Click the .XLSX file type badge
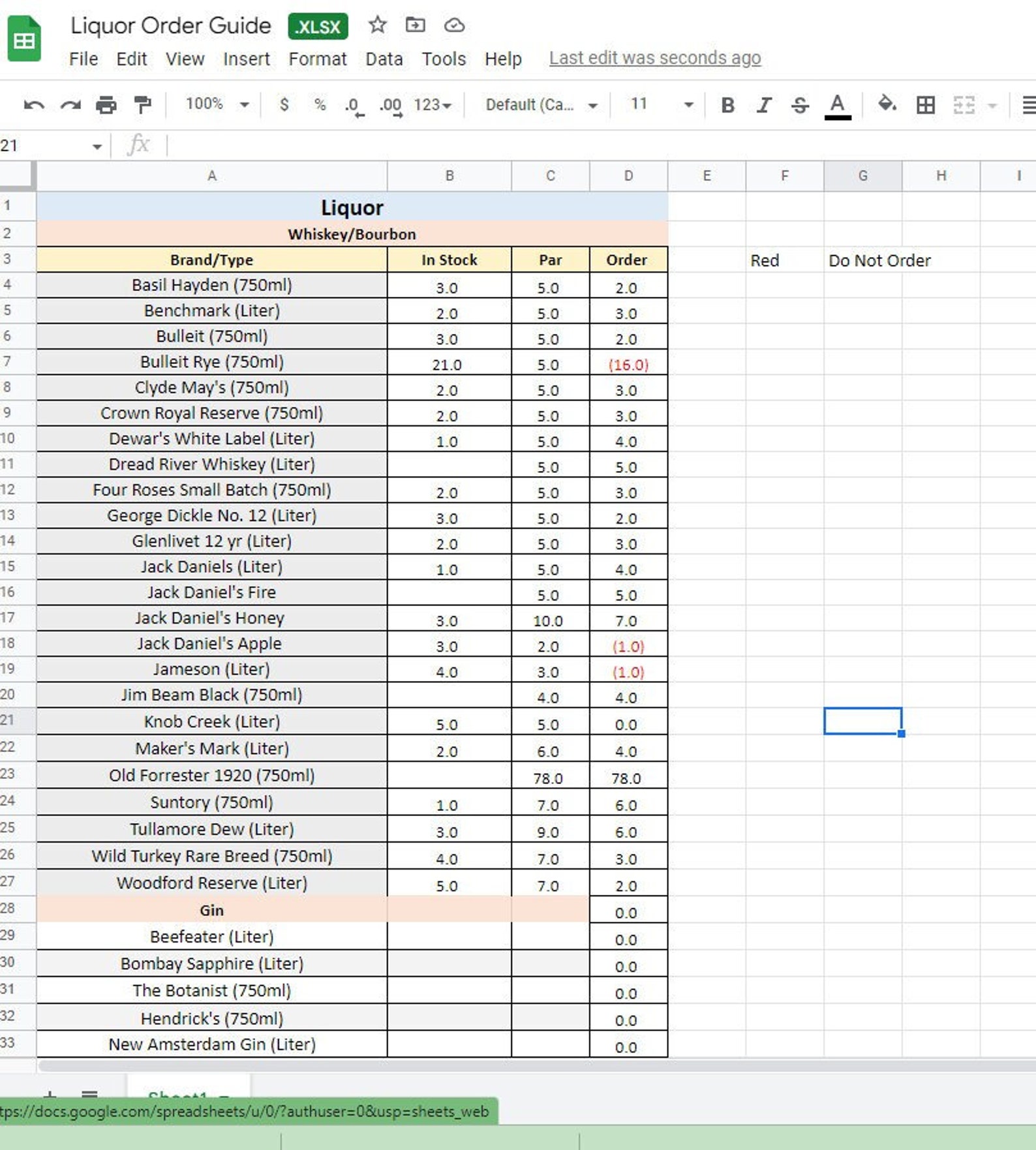This screenshot has height=1150, width=1036. pyautogui.click(x=318, y=27)
